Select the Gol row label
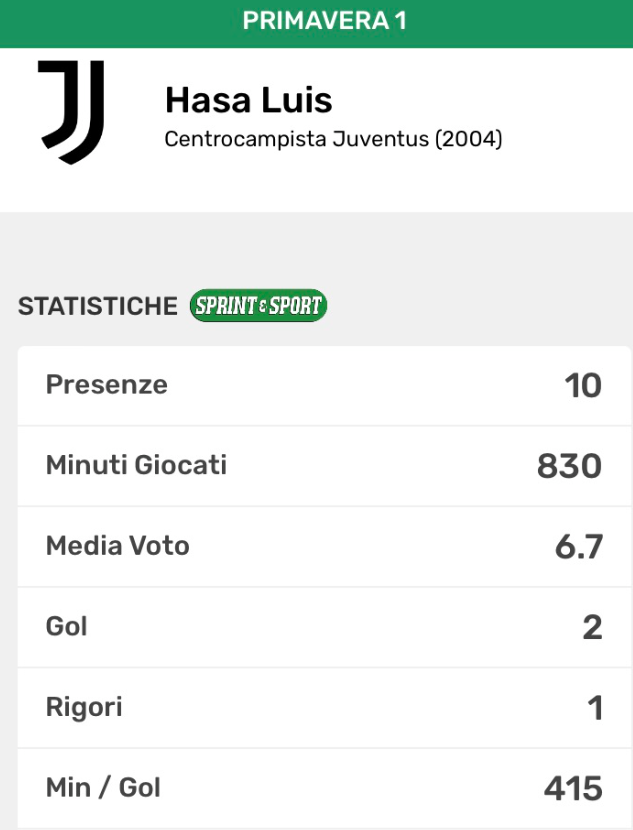 click(67, 626)
